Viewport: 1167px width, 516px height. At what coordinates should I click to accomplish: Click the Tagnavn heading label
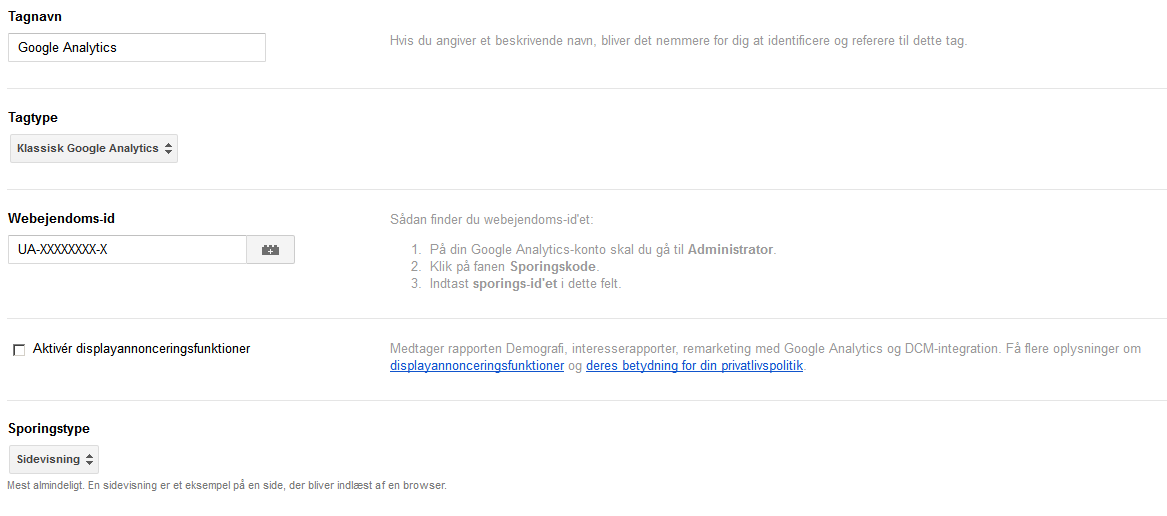[35, 17]
